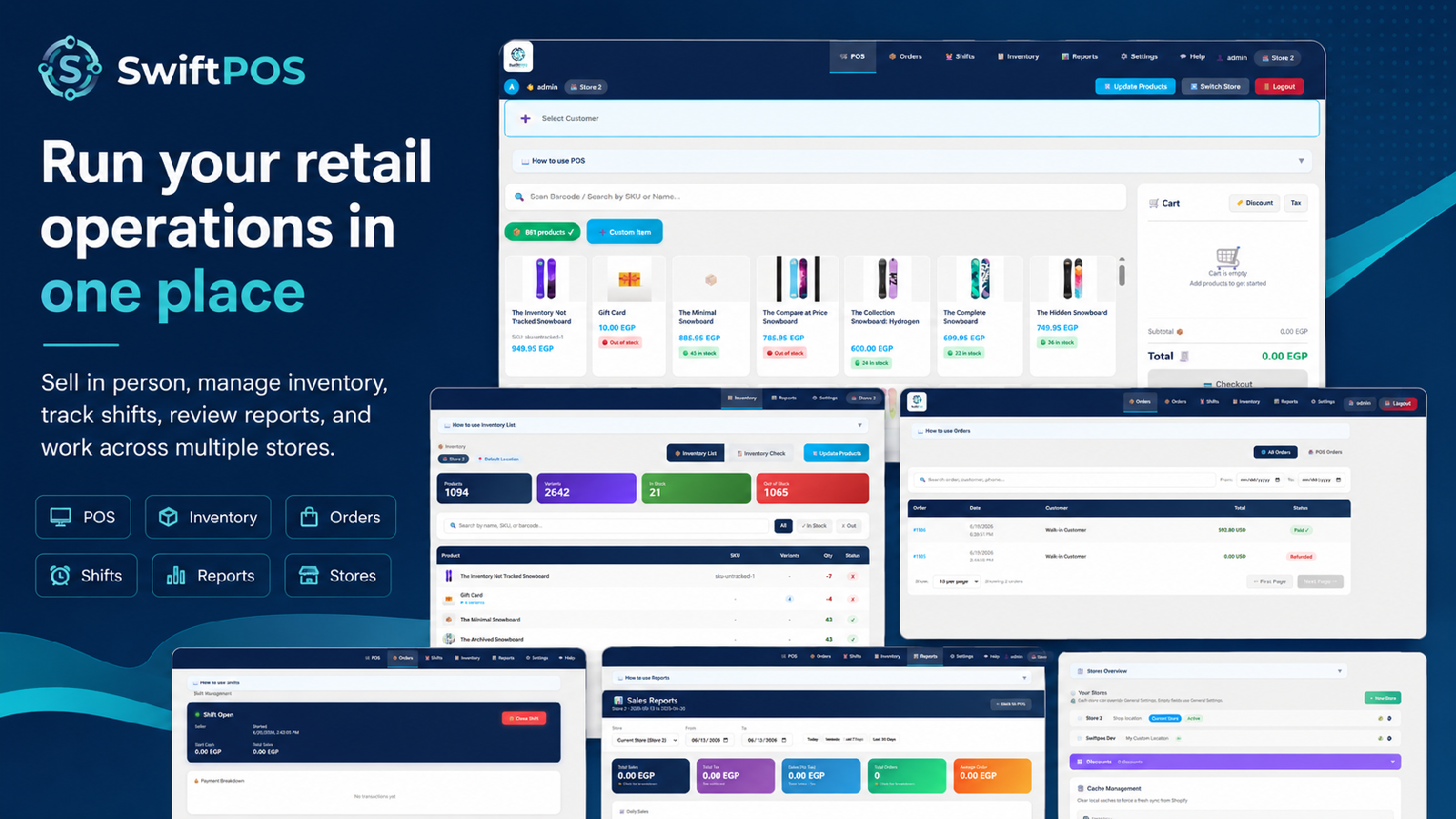Image resolution: width=1456 pixels, height=819 pixels.
Task: Click 'Update Products' in the POS window header
Action: click(x=1135, y=86)
